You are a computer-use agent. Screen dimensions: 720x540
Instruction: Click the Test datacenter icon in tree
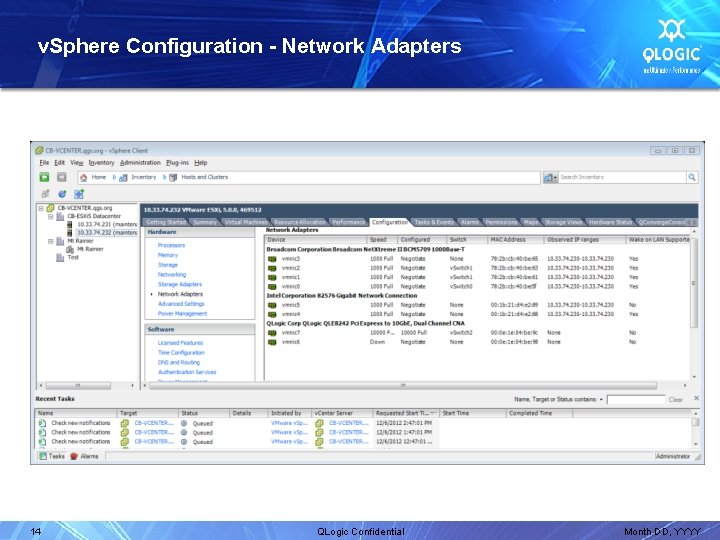(60, 258)
